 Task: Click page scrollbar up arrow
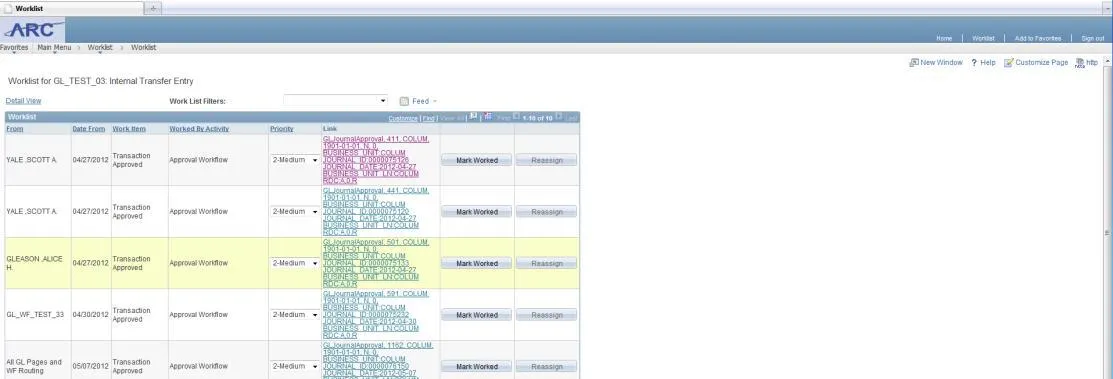pos(1108,62)
